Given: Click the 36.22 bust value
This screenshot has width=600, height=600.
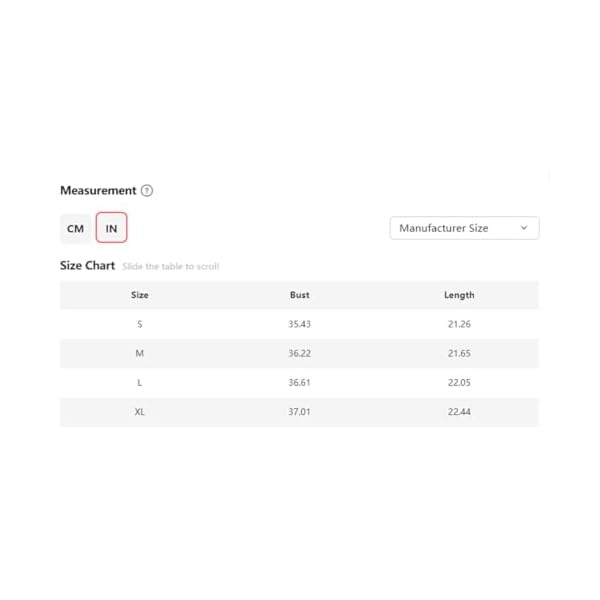Looking at the screenshot, I should 299,353.
